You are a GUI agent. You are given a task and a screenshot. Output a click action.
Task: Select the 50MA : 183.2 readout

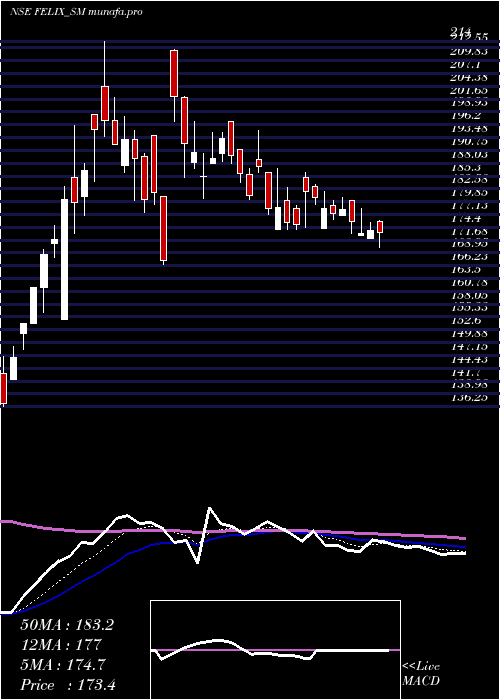[67, 625]
